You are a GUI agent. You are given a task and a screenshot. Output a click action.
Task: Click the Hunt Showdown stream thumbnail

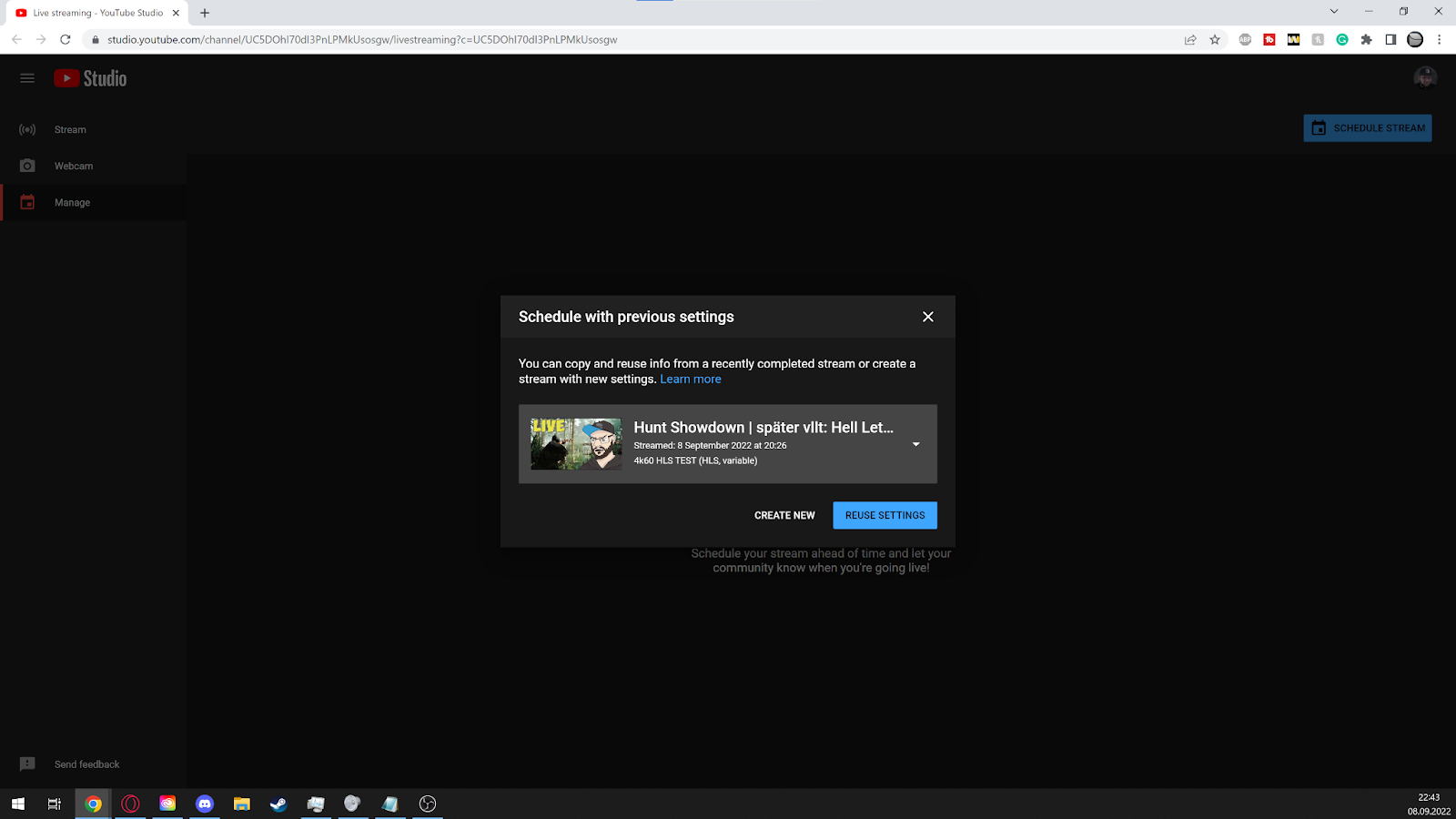576,444
